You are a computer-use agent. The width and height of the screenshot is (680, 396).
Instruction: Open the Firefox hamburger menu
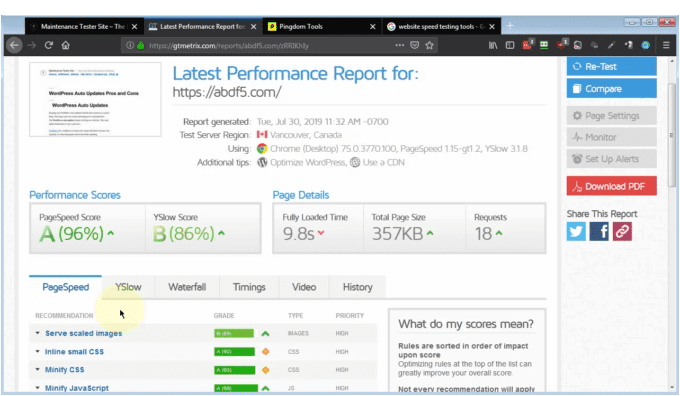(666, 45)
